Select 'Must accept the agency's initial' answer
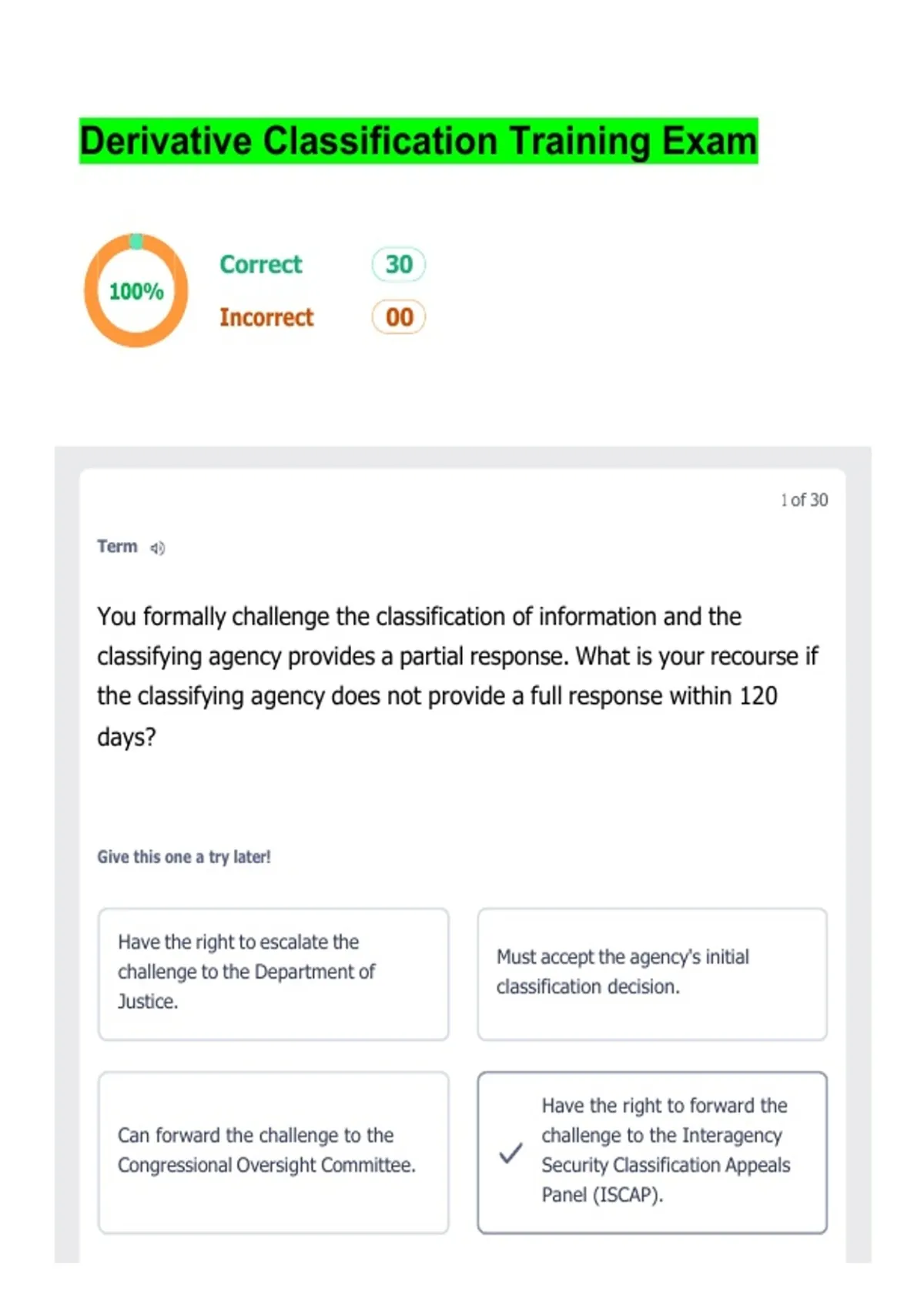The image size is (924, 1309). pyautogui.click(x=652, y=974)
